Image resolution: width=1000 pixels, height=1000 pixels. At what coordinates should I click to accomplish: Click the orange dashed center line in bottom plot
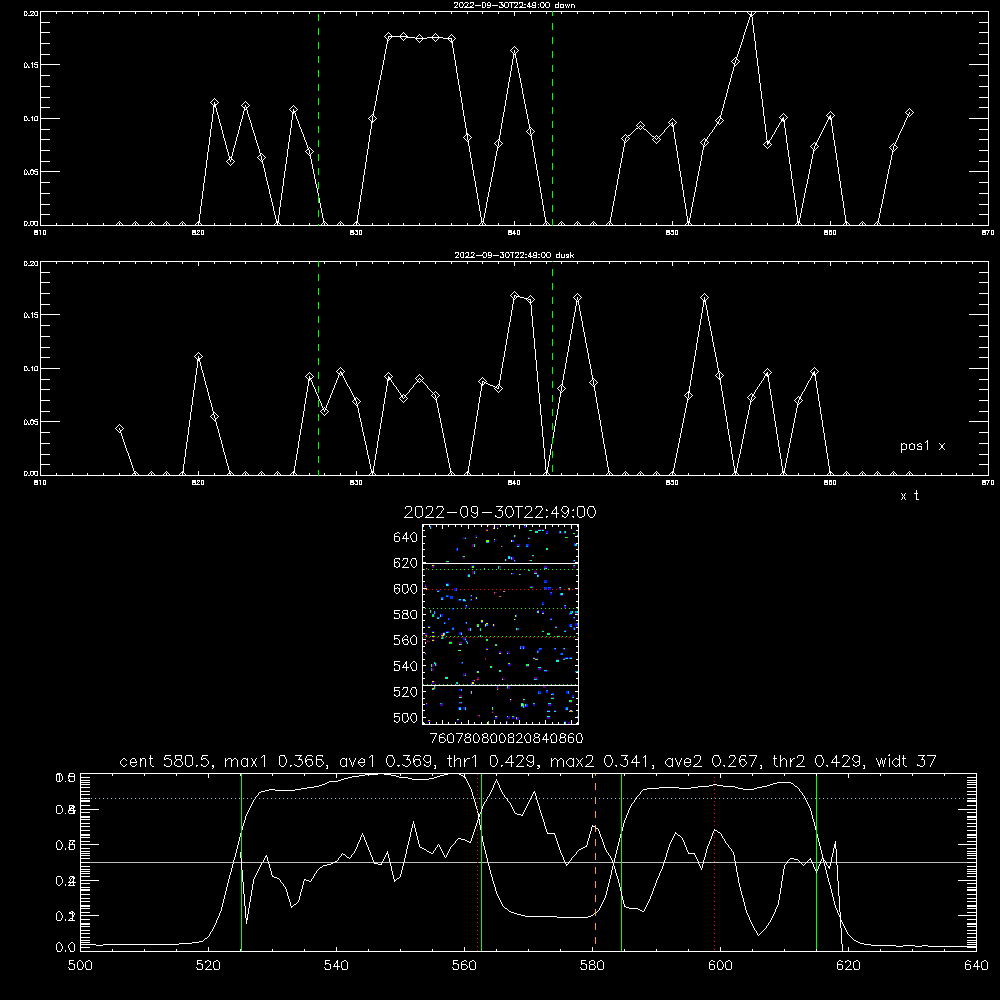coord(595,861)
